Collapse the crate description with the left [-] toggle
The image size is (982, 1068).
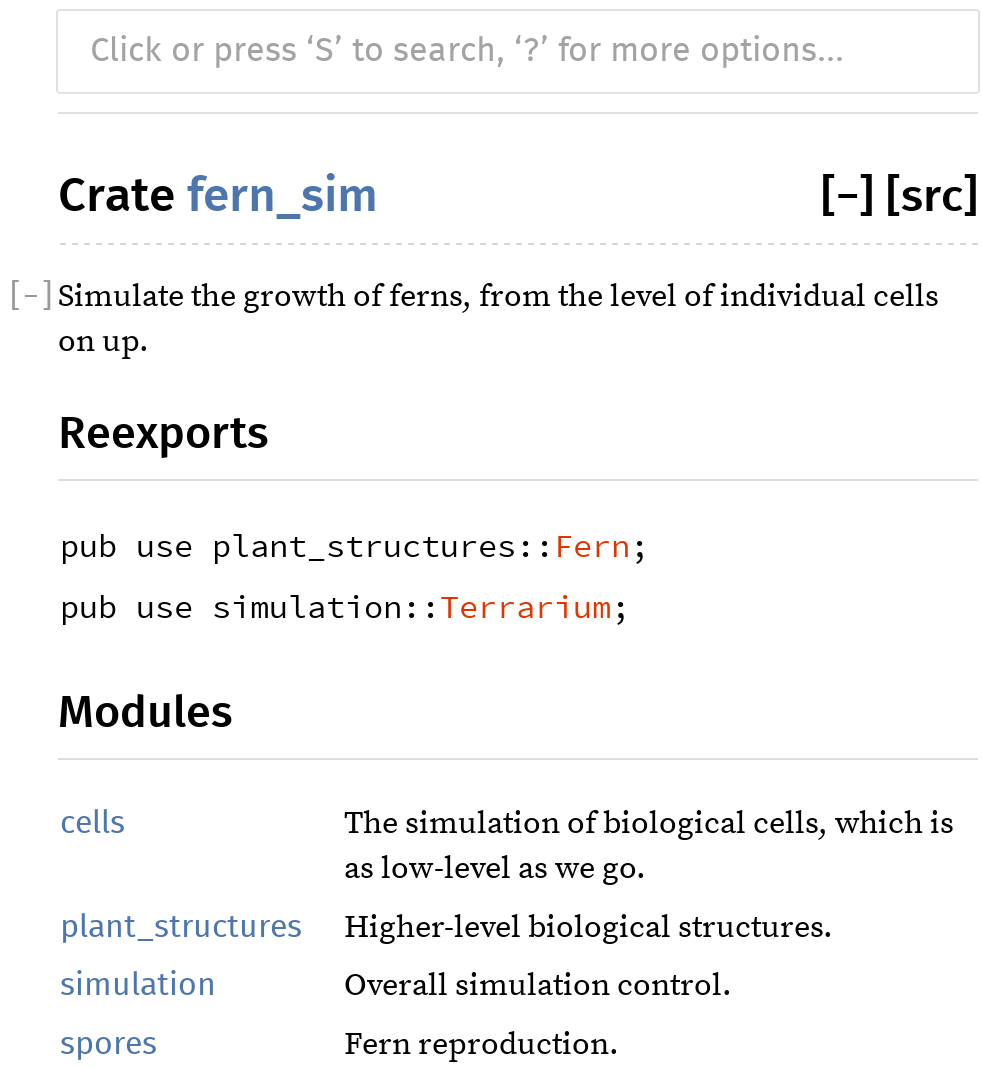(x=31, y=296)
